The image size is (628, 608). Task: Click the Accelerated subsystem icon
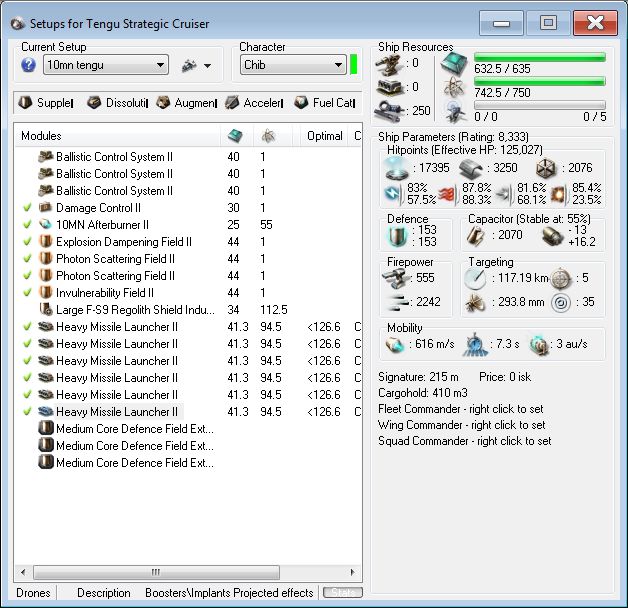point(232,103)
